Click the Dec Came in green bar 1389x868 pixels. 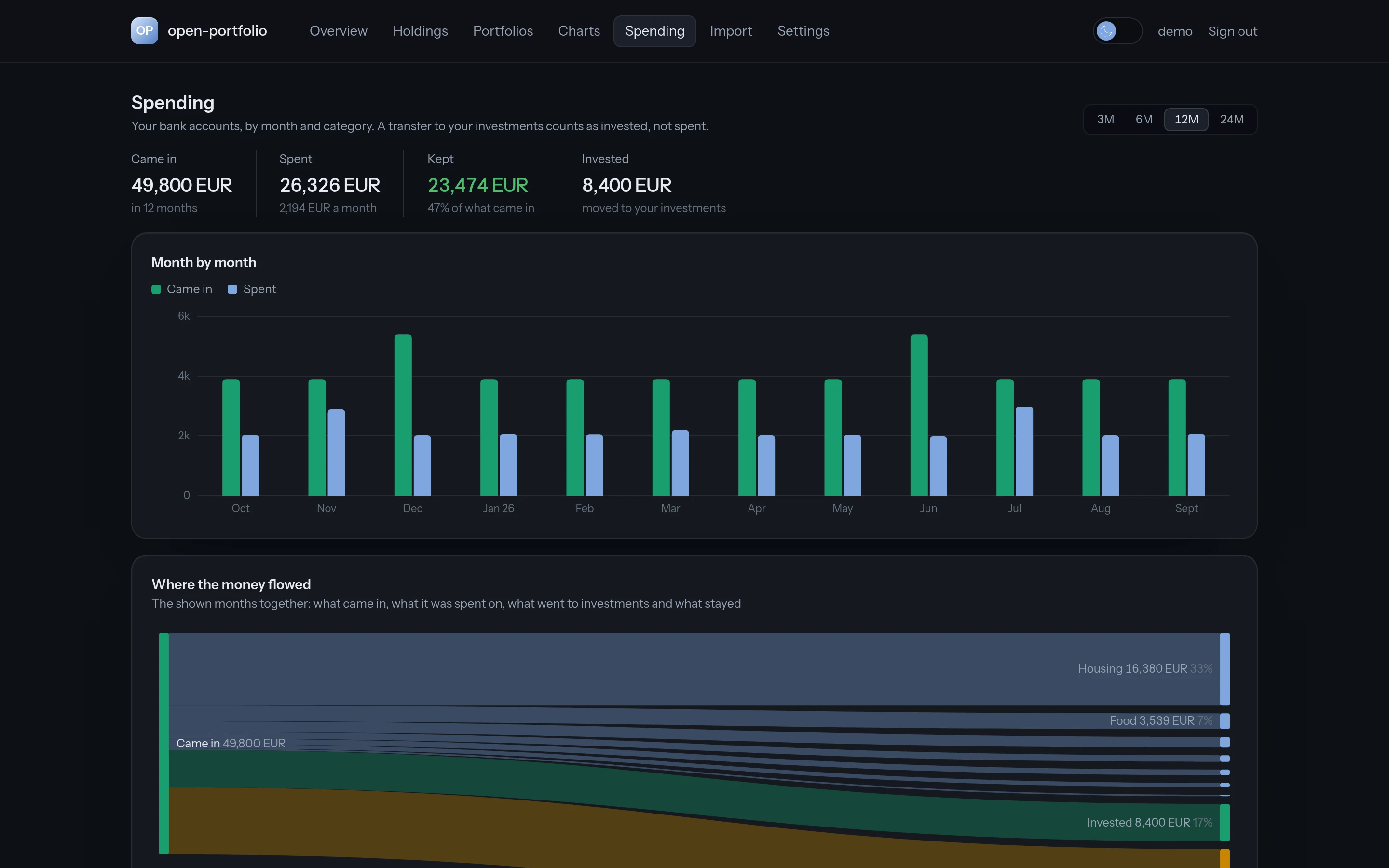[403, 415]
